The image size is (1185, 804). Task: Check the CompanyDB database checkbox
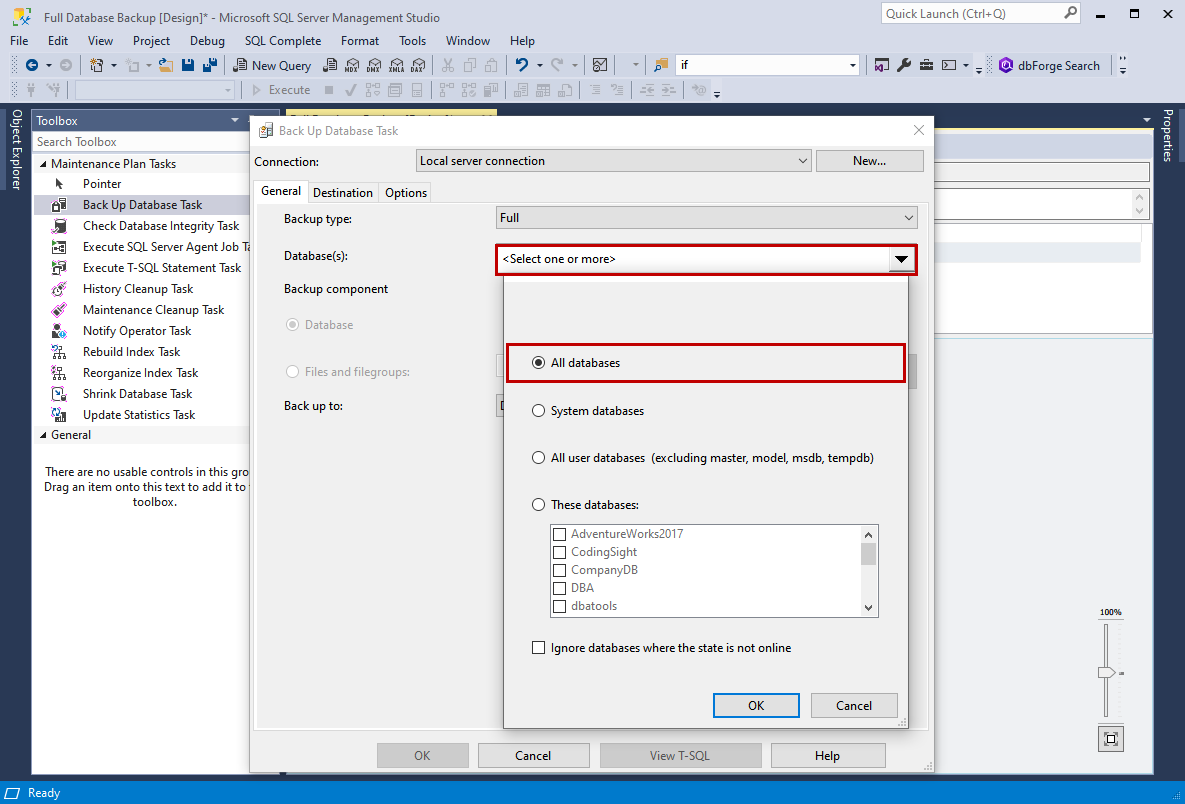point(560,571)
